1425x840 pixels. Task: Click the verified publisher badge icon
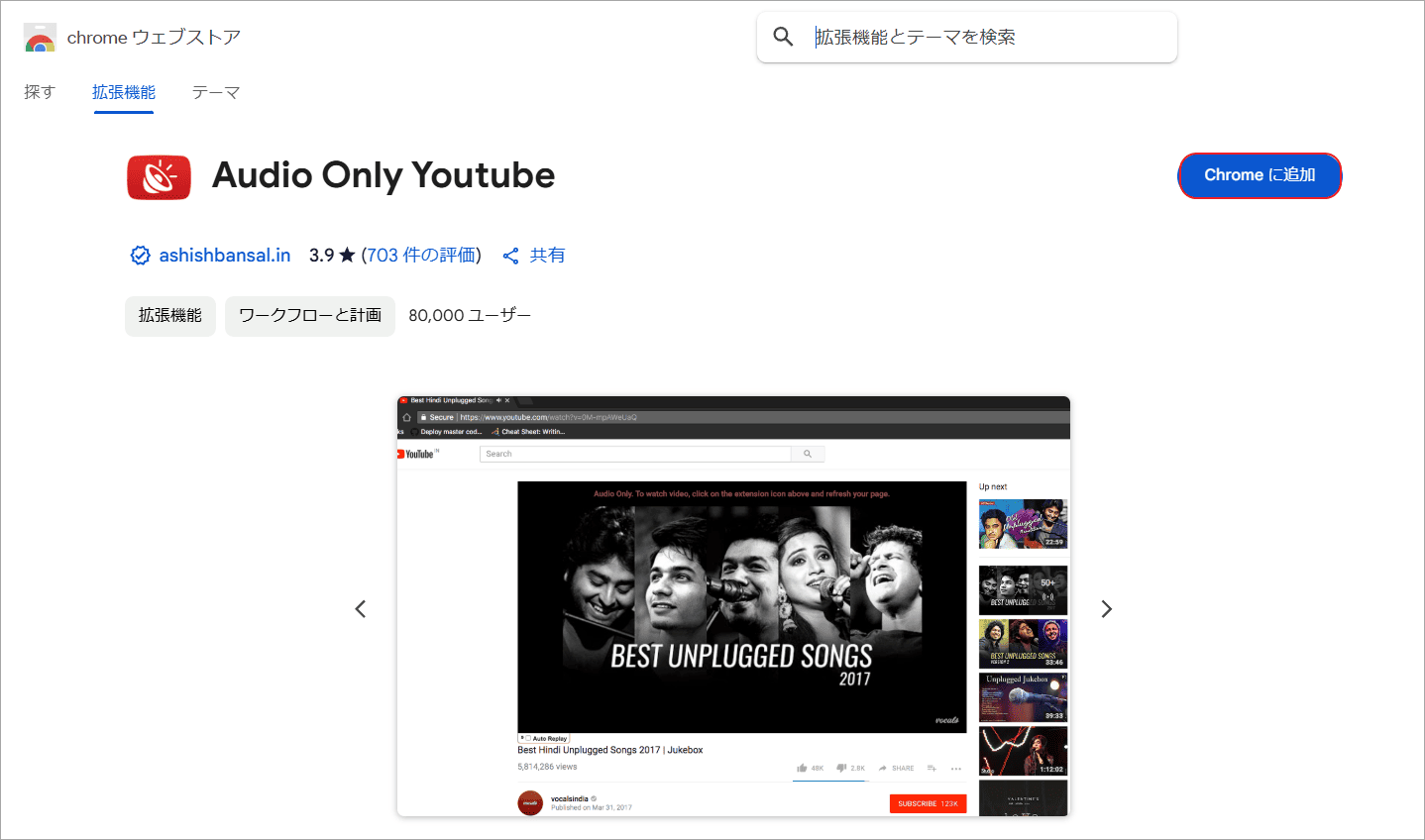point(141,256)
